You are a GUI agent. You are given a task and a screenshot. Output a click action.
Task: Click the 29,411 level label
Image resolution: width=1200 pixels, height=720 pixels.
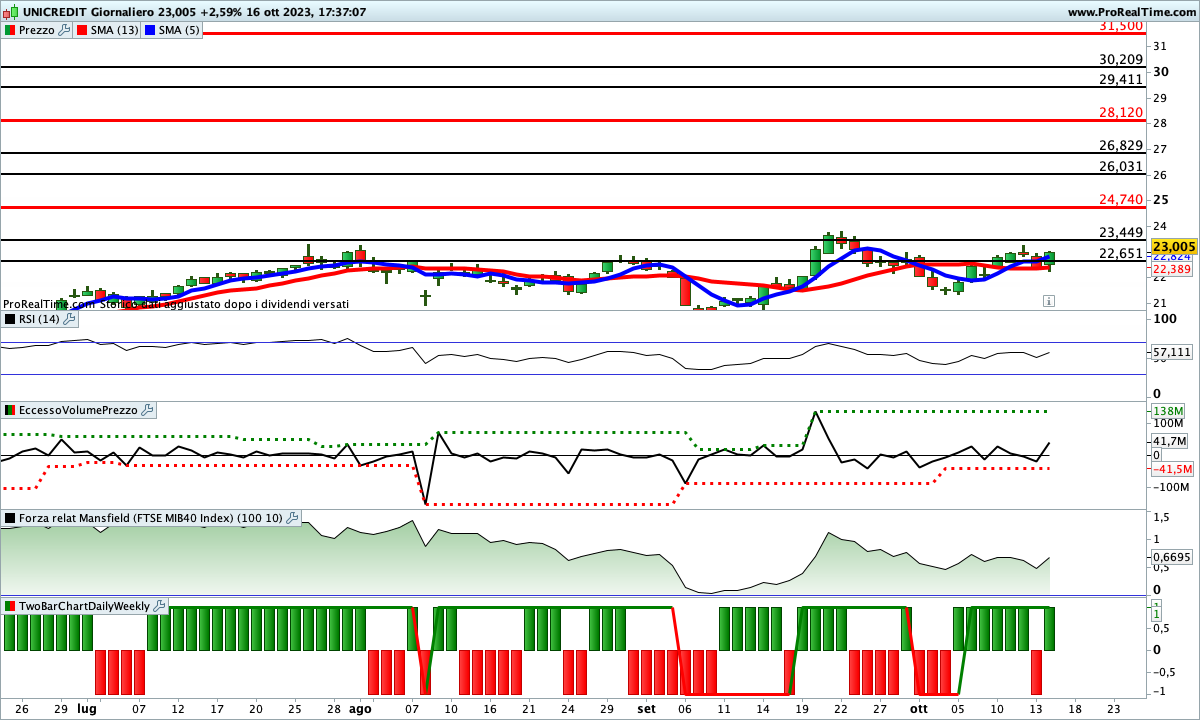pyautogui.click(x=1121, y=79)
